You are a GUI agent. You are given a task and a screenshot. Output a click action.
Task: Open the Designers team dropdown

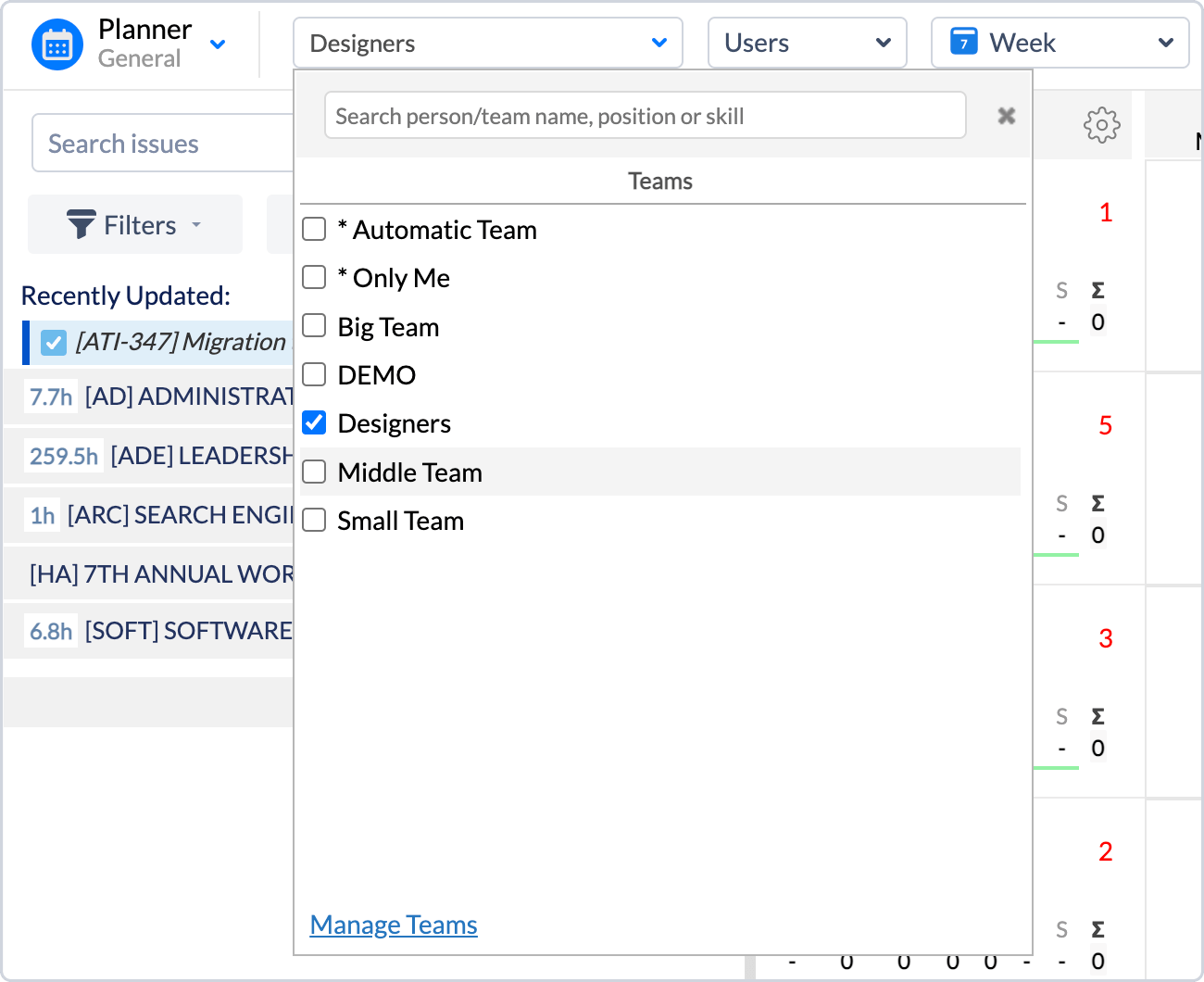click(487, 43)
